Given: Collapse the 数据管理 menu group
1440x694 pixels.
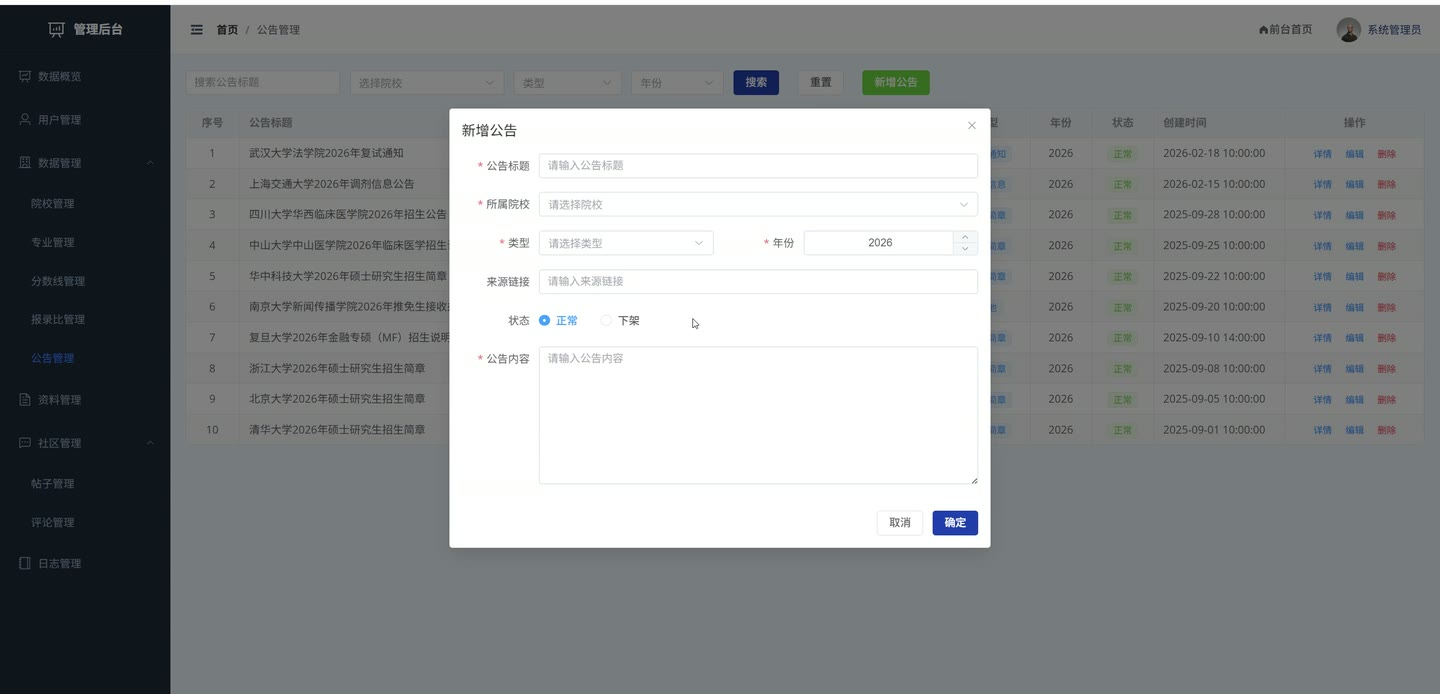Looking at the screenshot, I should click(150, 163).
